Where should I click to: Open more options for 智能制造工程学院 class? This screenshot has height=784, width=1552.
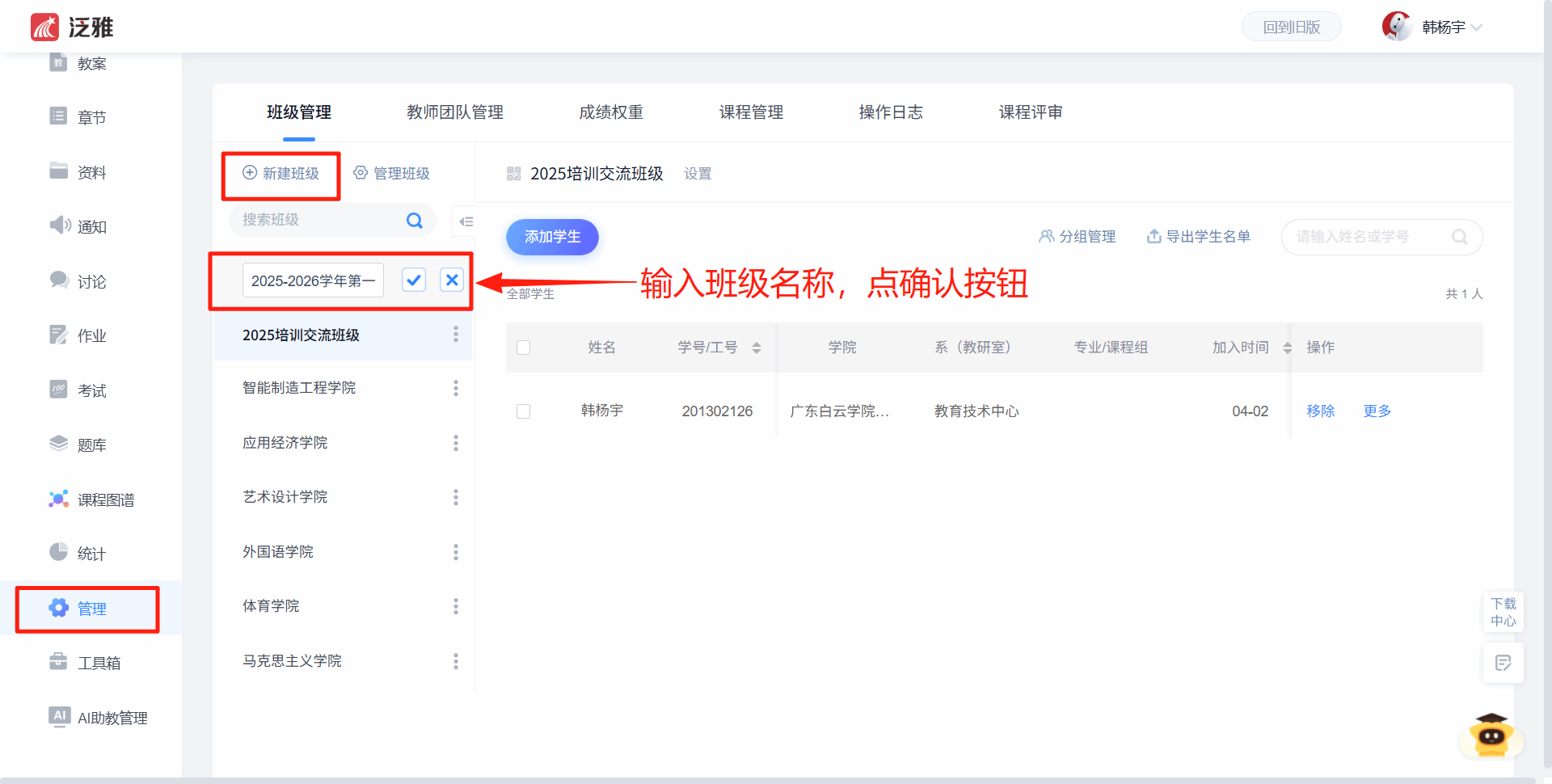(456, 389)
